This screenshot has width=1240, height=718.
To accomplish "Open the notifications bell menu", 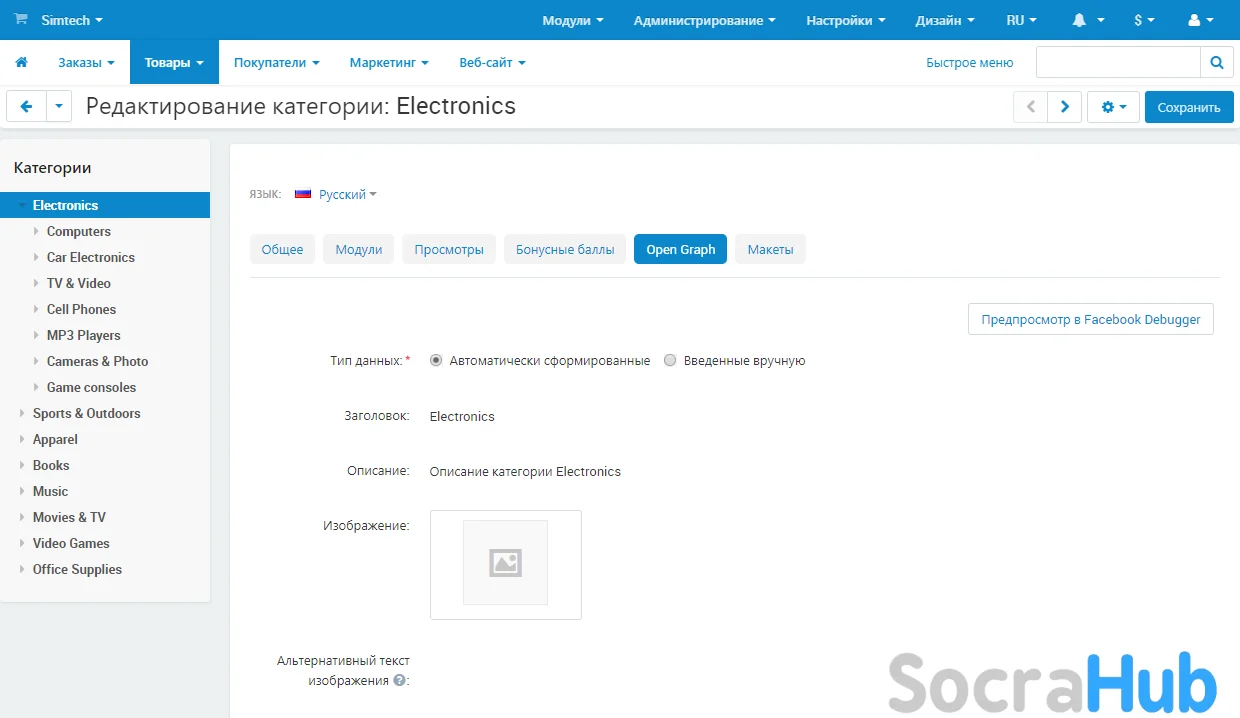I will click(x=1087, y=20).
